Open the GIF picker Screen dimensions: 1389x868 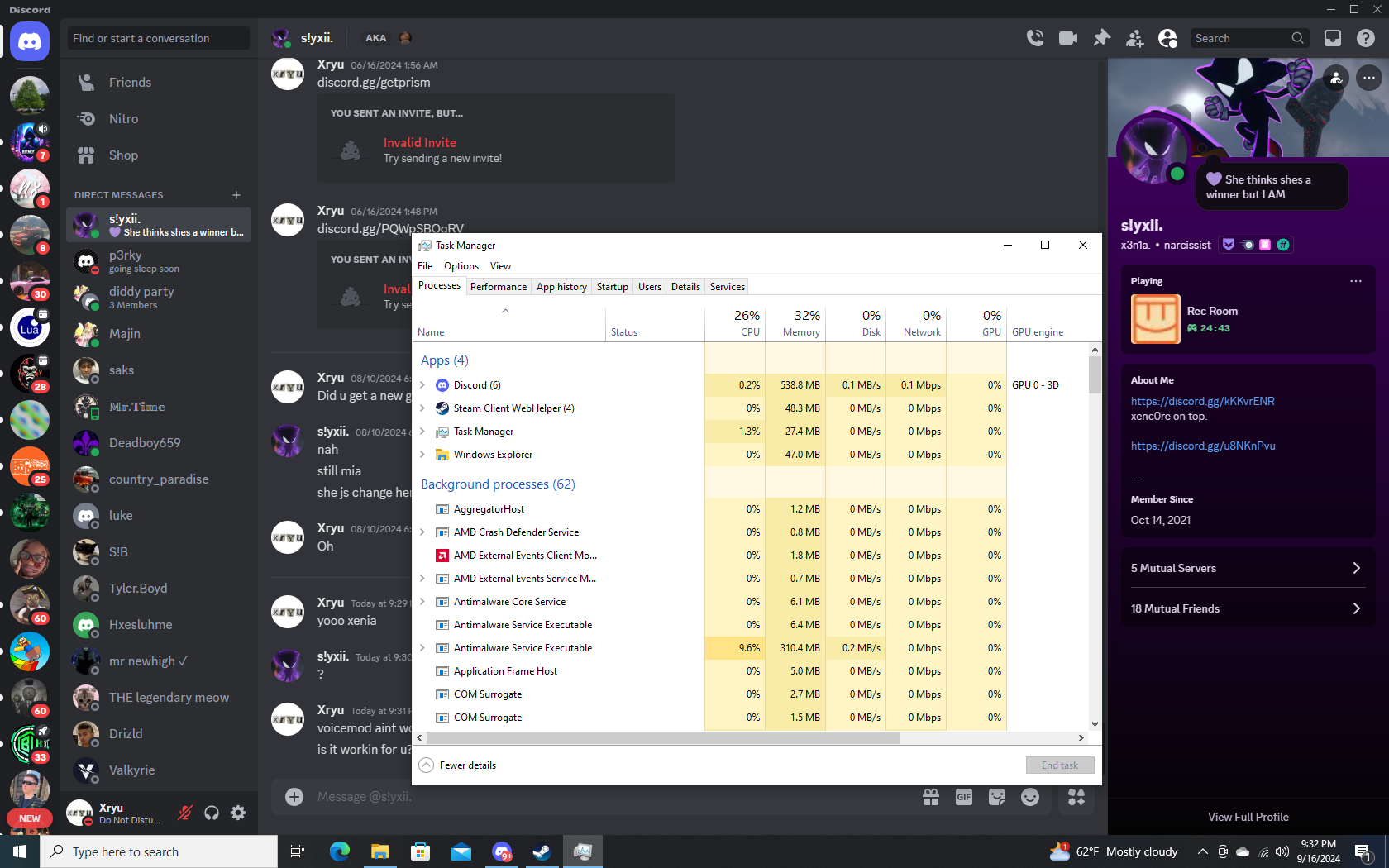(x=964, y=797)
